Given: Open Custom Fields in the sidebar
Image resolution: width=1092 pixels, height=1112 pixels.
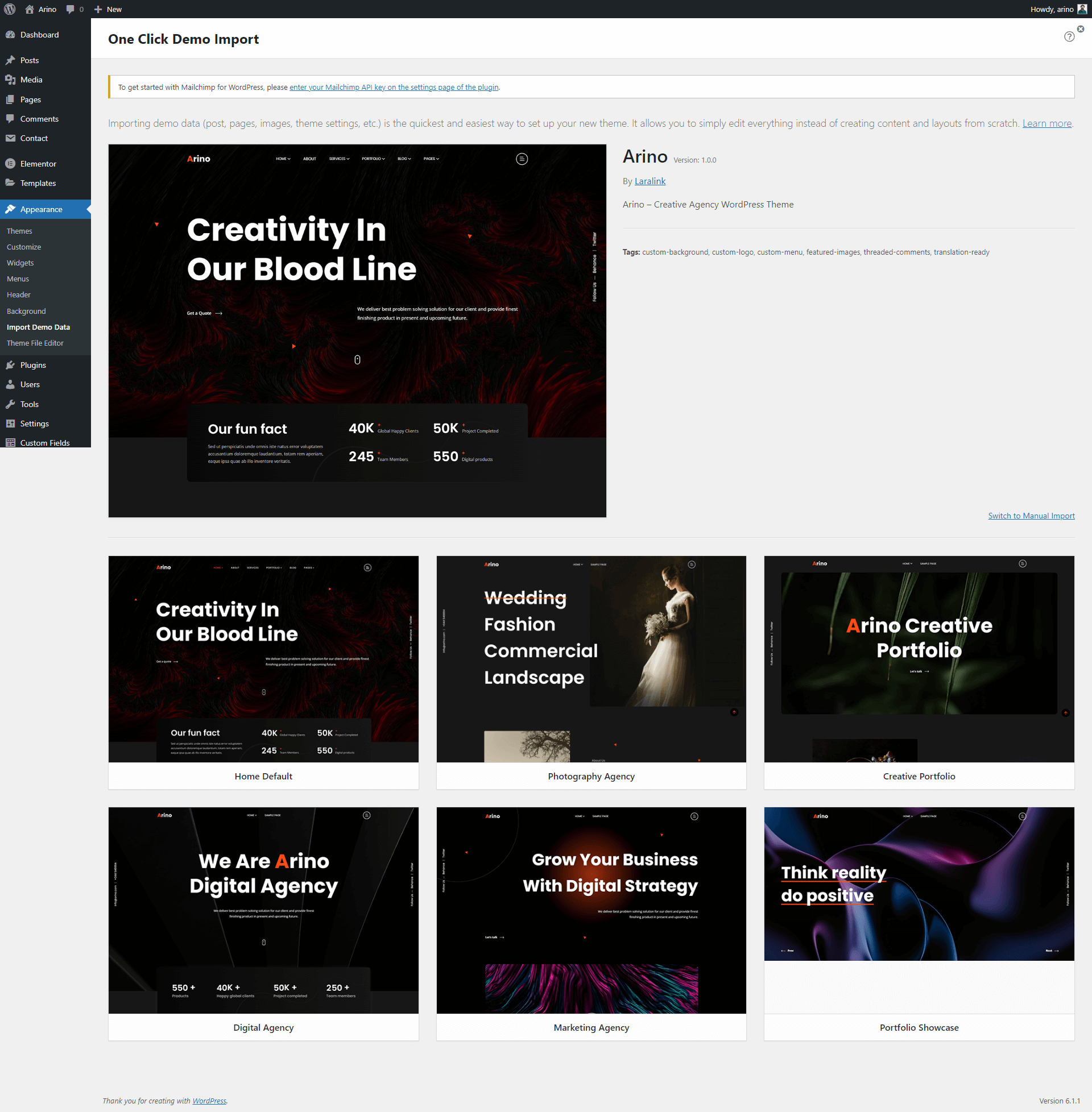Looking at the screenshot, I should pyautogui.click(x=45, y=442).
